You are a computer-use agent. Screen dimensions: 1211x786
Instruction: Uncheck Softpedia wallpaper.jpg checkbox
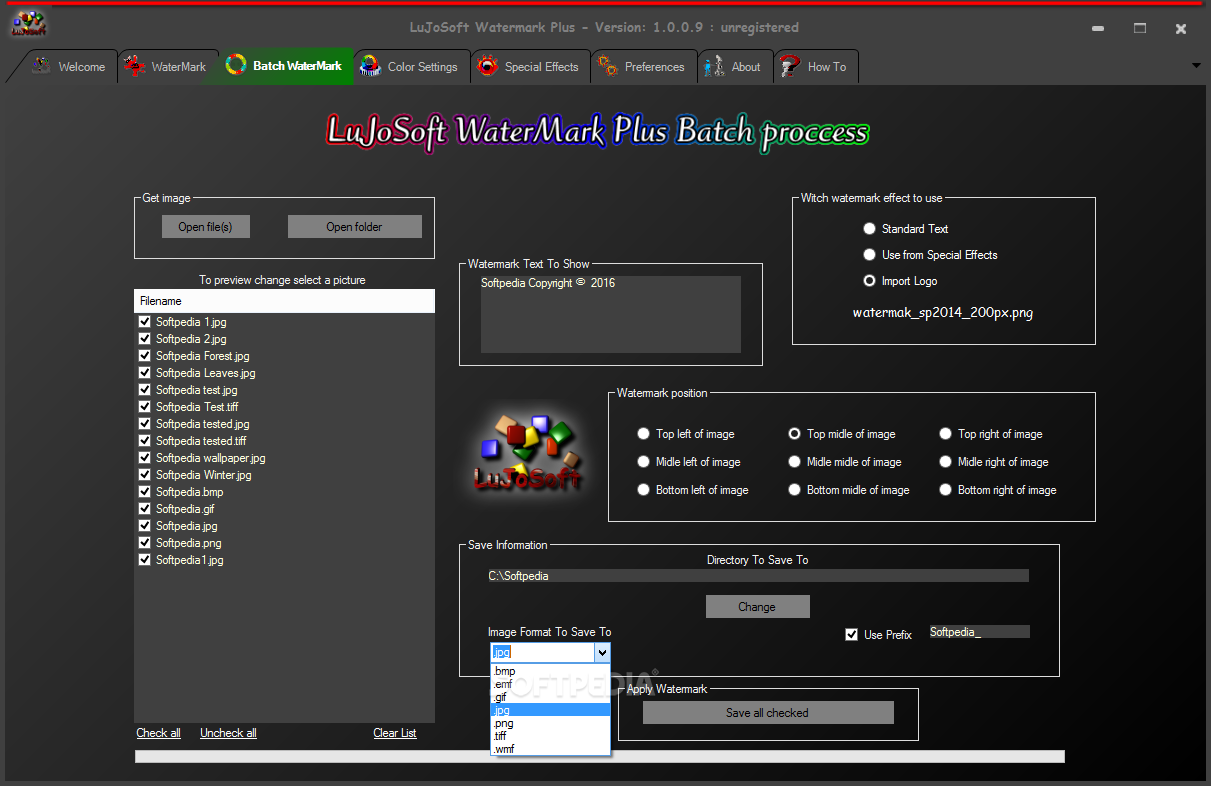tap(145, 458)
